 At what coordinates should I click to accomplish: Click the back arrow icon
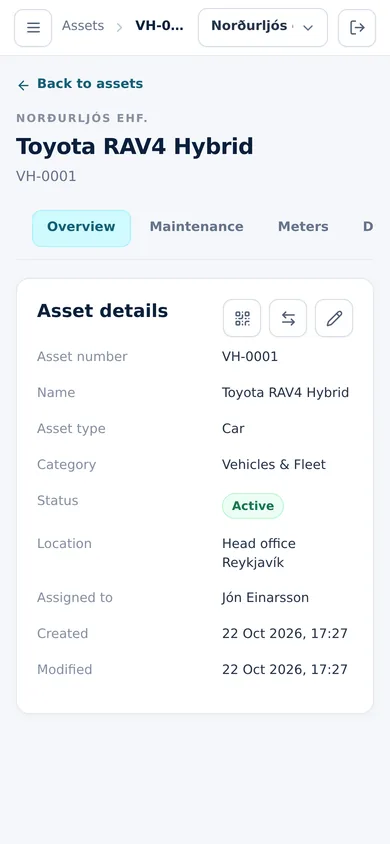tap(23, 85)
